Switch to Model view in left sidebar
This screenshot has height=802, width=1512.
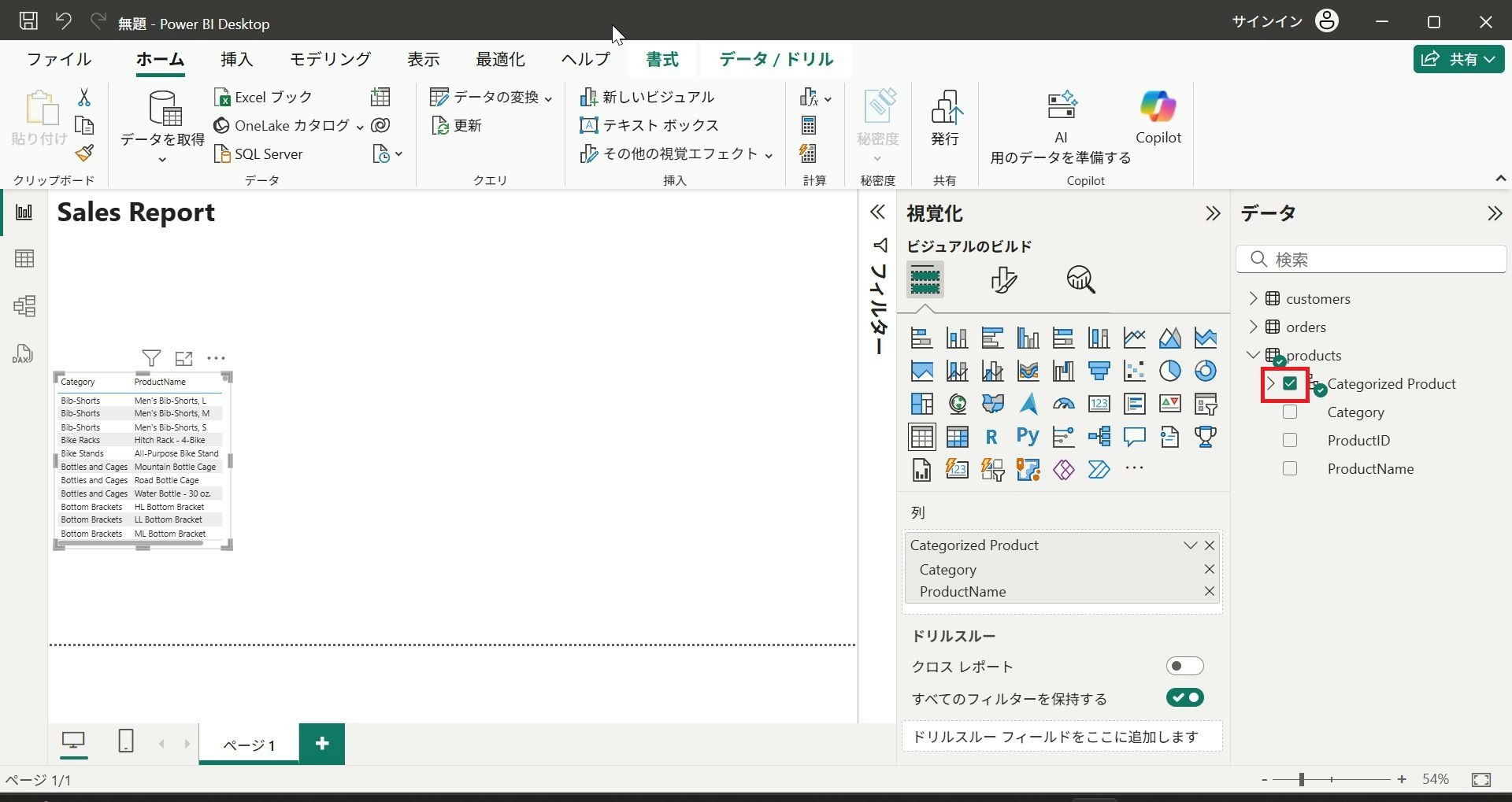[x=24, y=306]
